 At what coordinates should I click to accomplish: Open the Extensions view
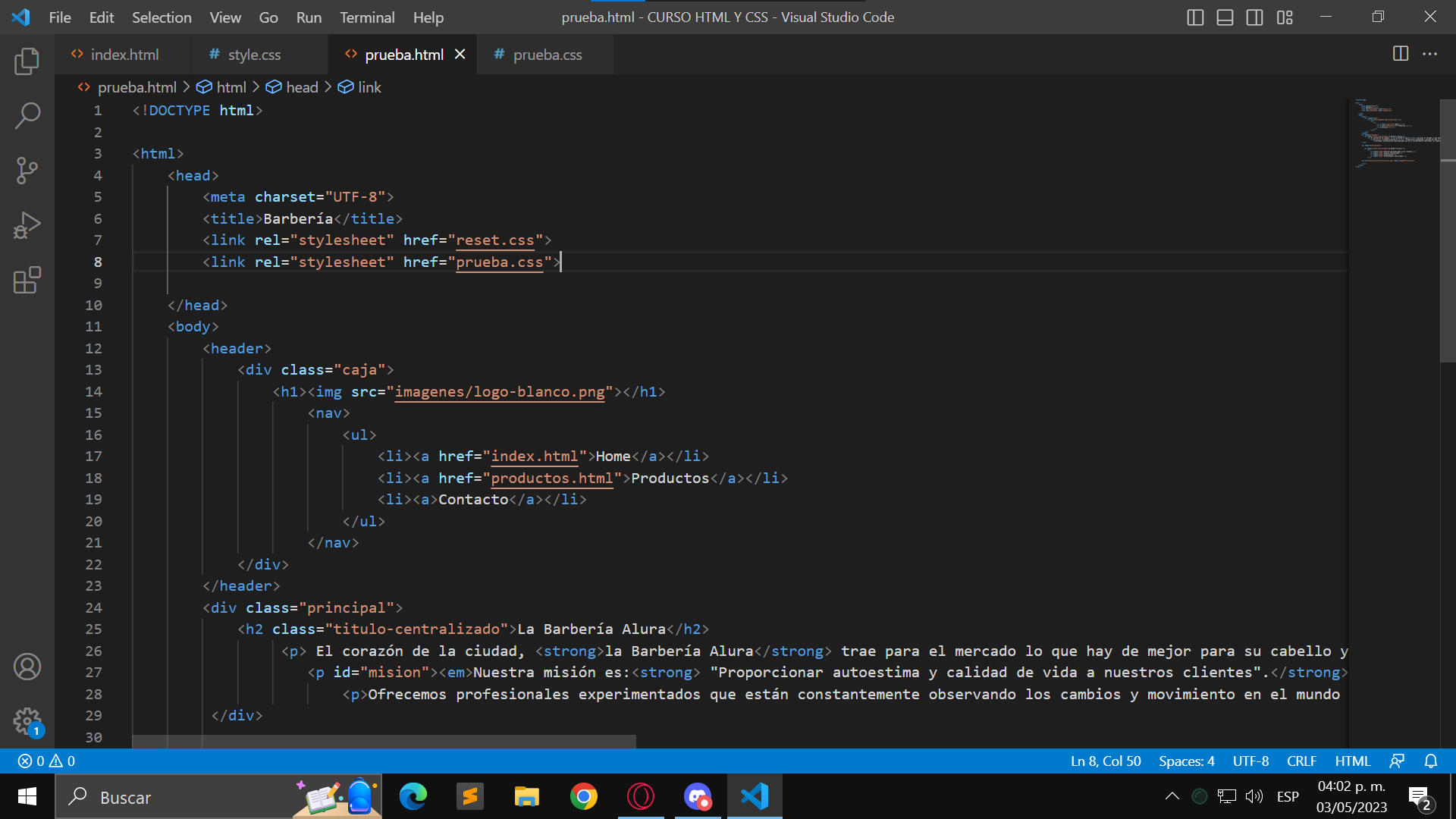(27, 280)
